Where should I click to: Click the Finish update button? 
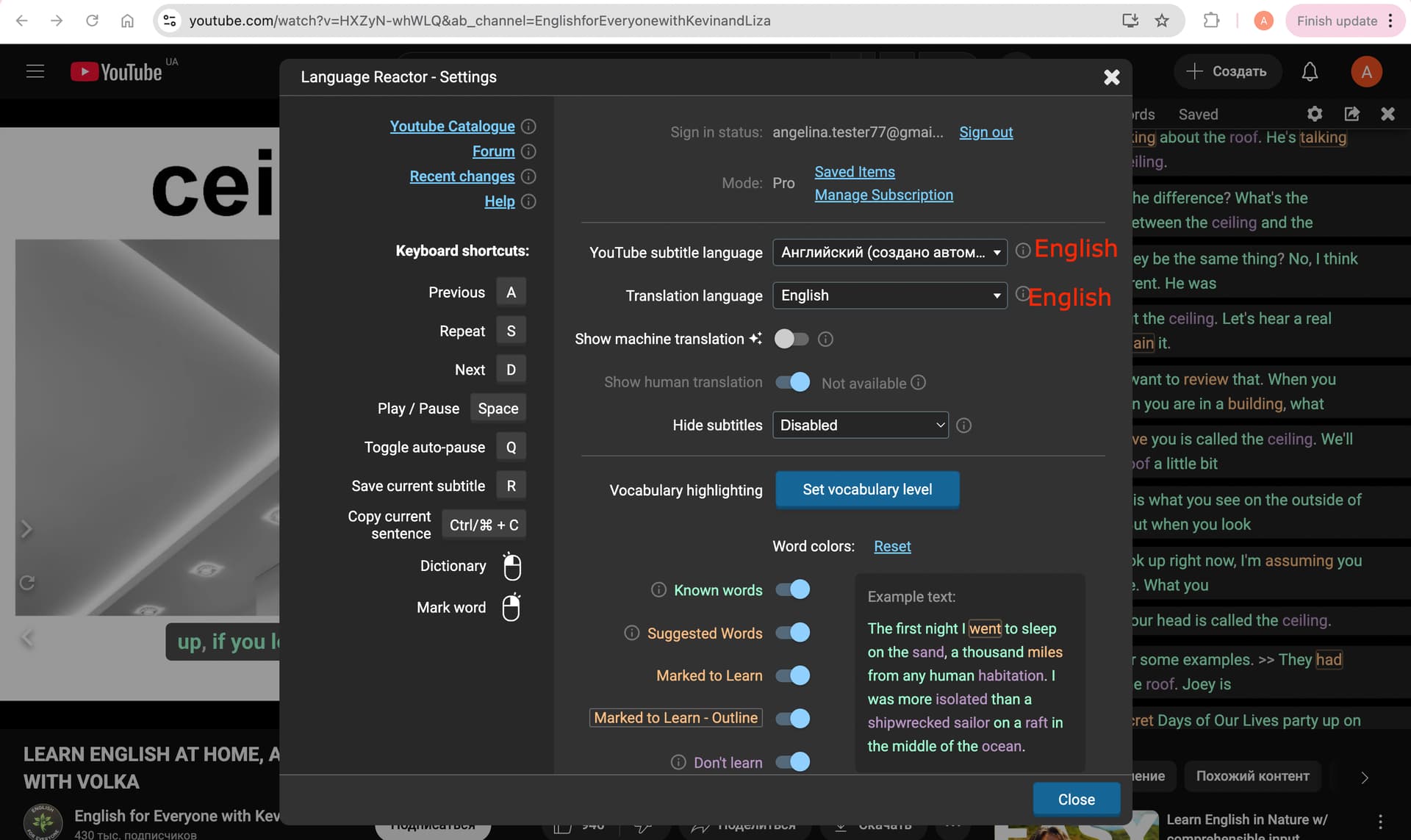1337,21
